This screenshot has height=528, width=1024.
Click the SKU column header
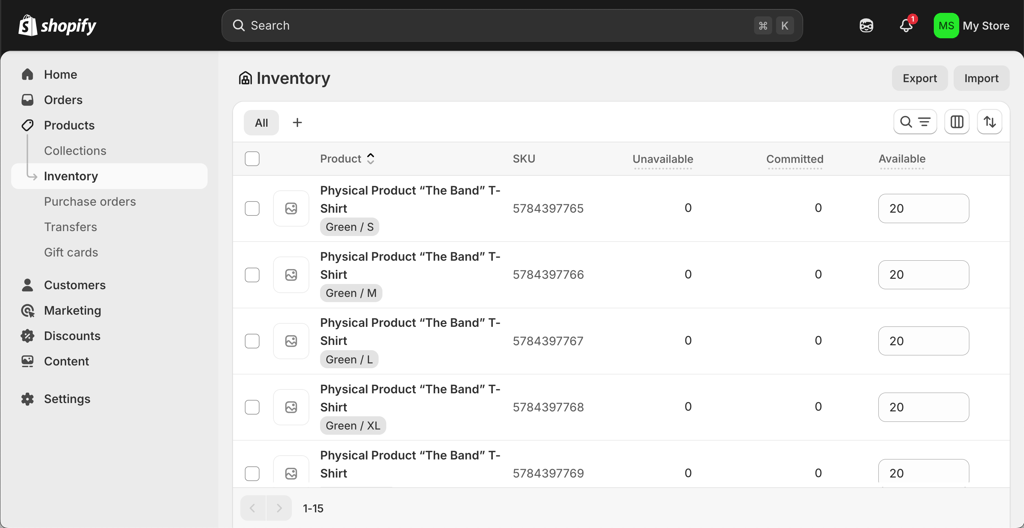[x=524, y=159]
